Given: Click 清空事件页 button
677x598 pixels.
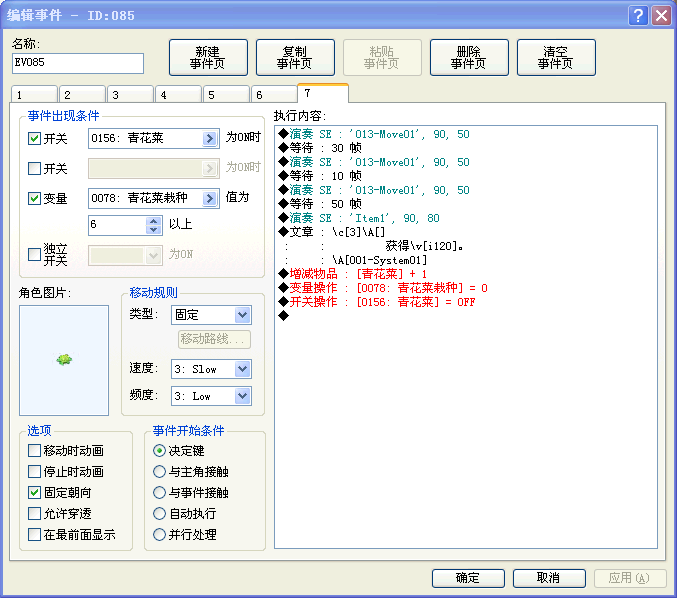Looking at the screenshot, I should (x=556, y=57).
